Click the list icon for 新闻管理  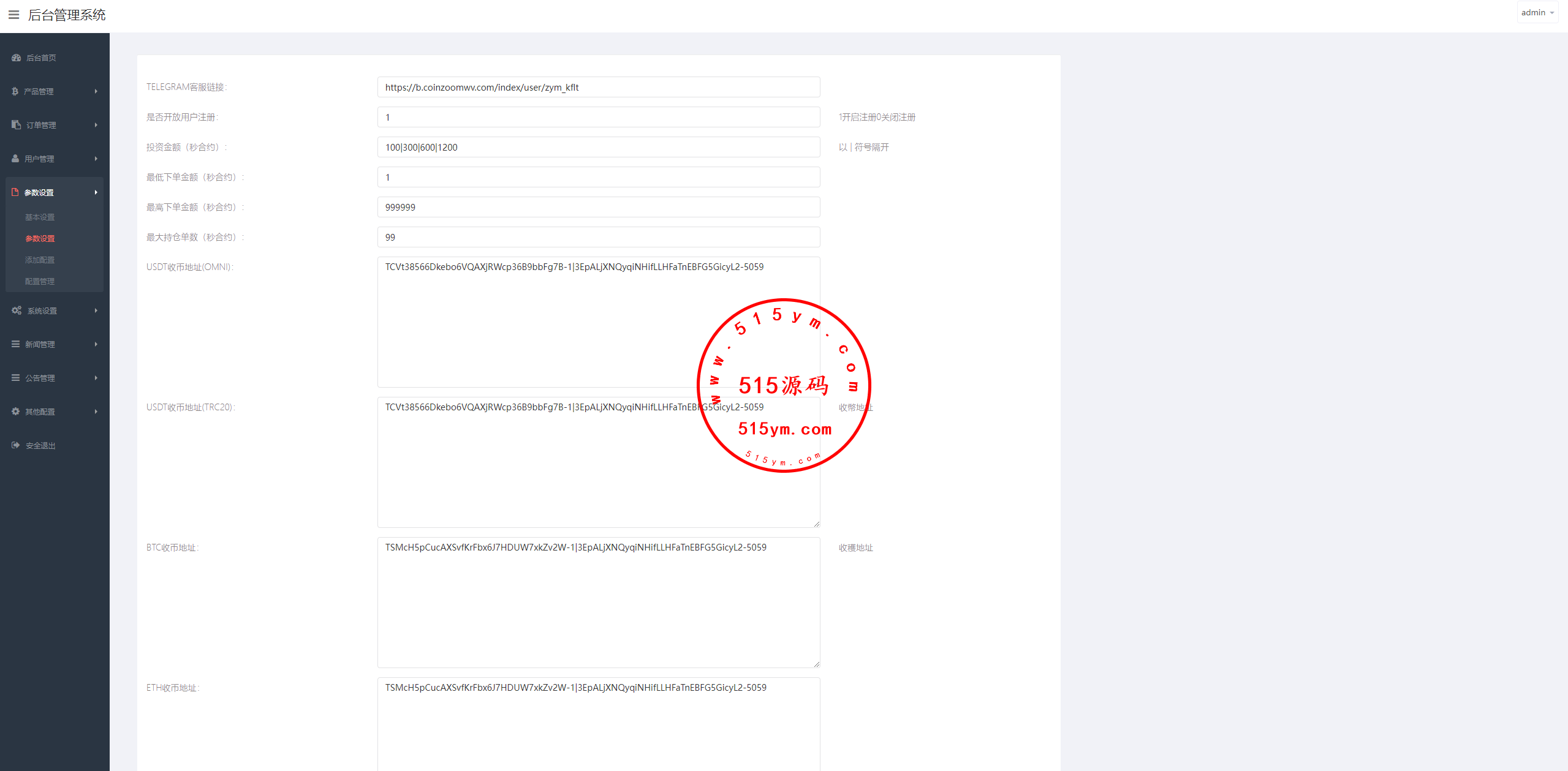[15, 344]
